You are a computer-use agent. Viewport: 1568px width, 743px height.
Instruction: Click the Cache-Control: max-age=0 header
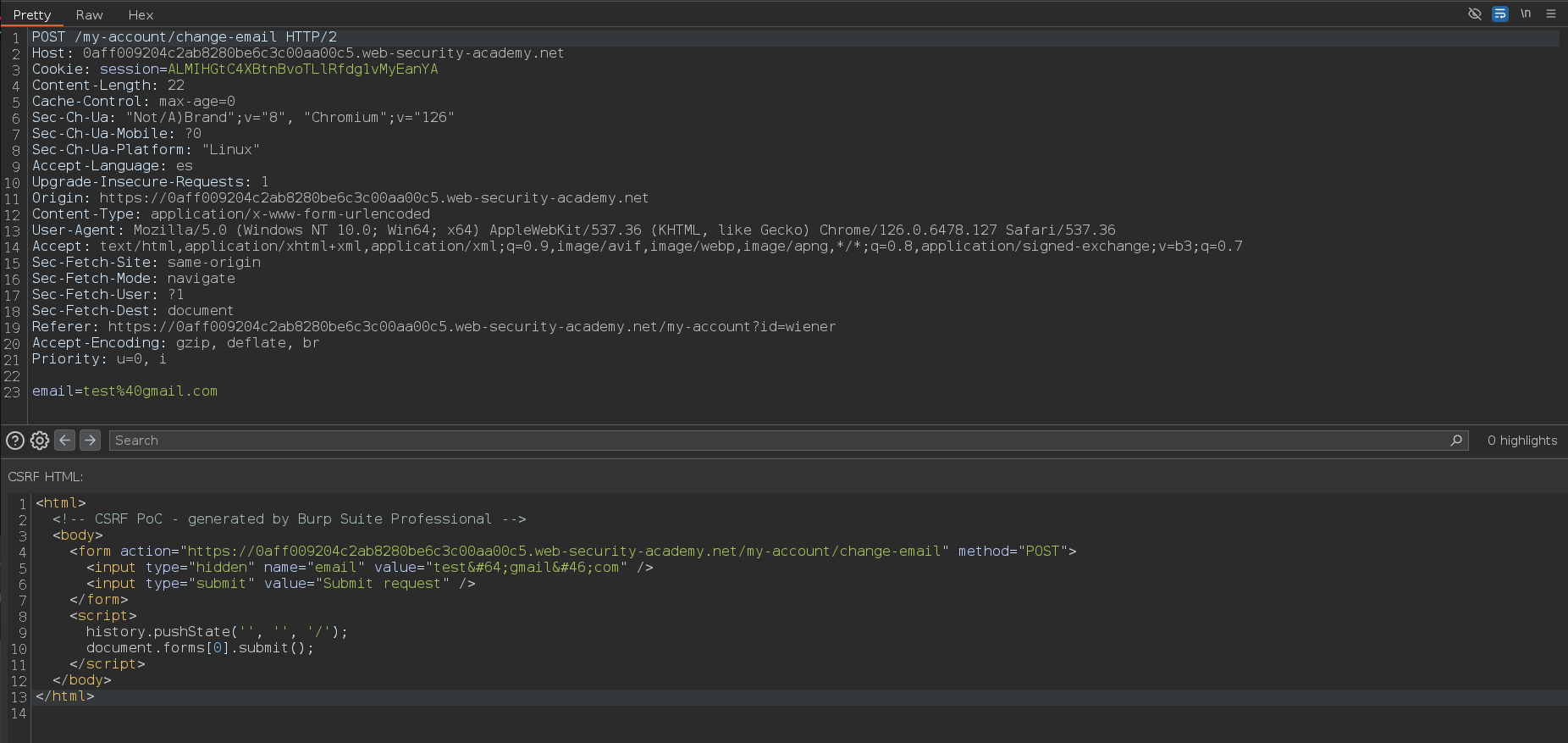(x=134, y=102)
